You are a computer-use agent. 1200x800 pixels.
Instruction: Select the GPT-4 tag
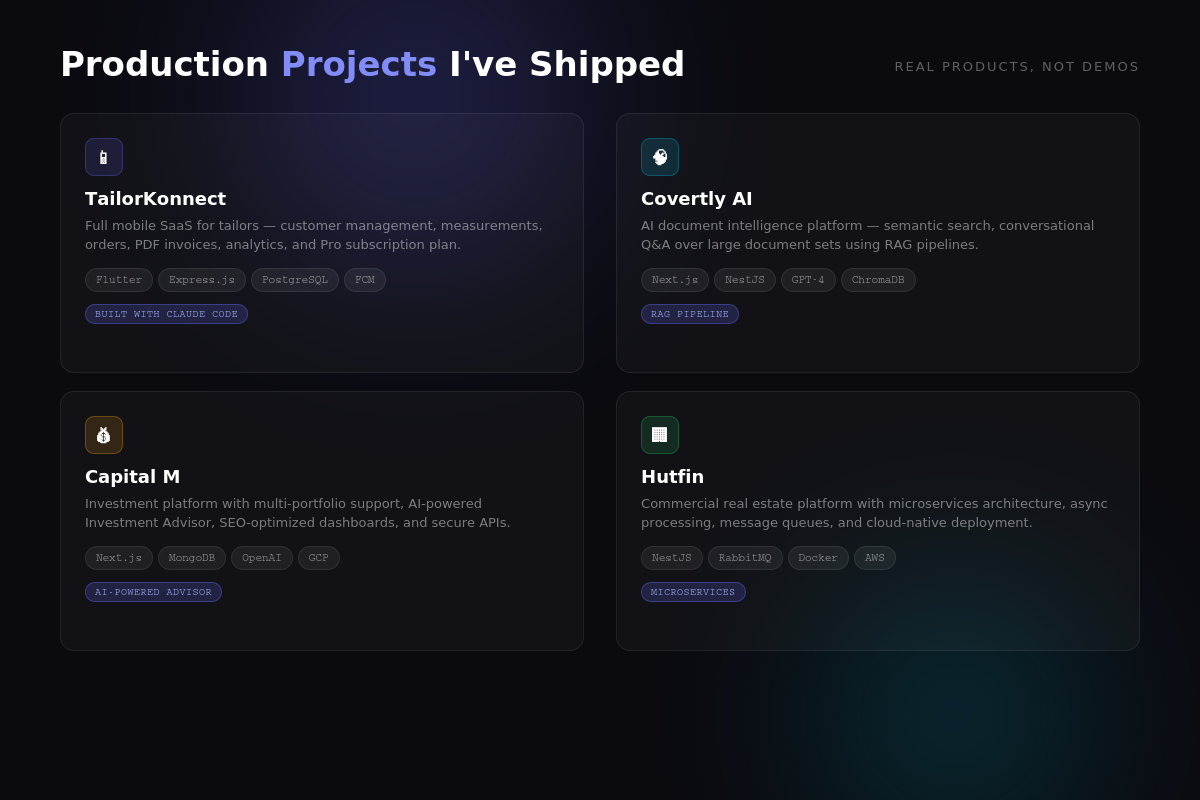(808, 280)
